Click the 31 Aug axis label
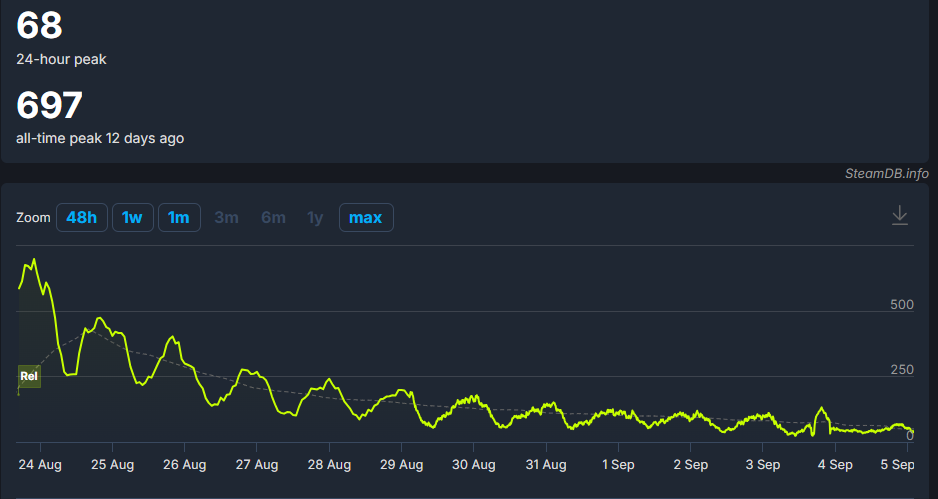938x499 pixels. [x=546, y=464]
